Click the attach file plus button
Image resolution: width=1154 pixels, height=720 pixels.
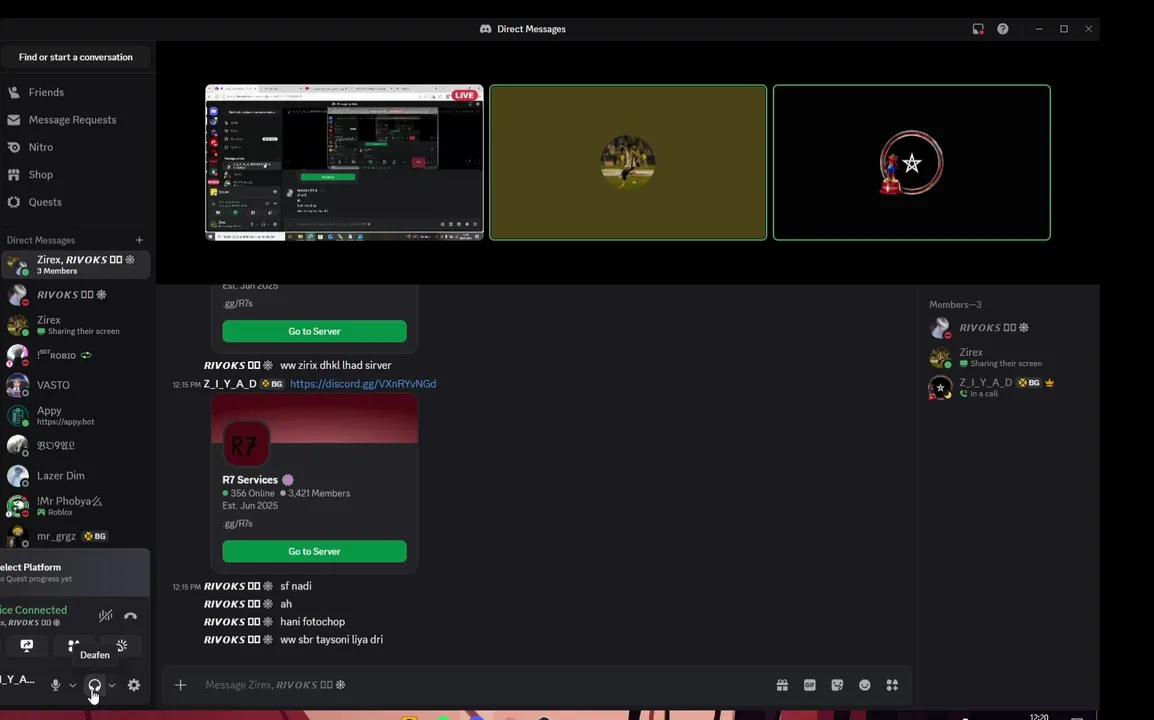pos(180,685)
